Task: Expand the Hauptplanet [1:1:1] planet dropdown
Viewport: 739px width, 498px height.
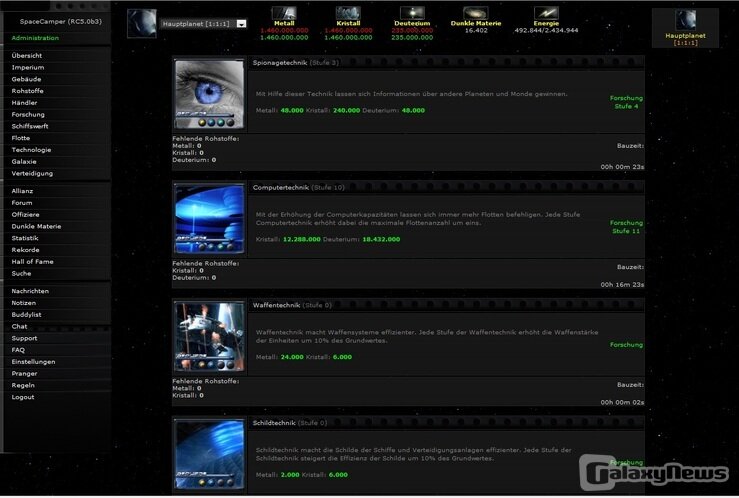Action: 241,24
